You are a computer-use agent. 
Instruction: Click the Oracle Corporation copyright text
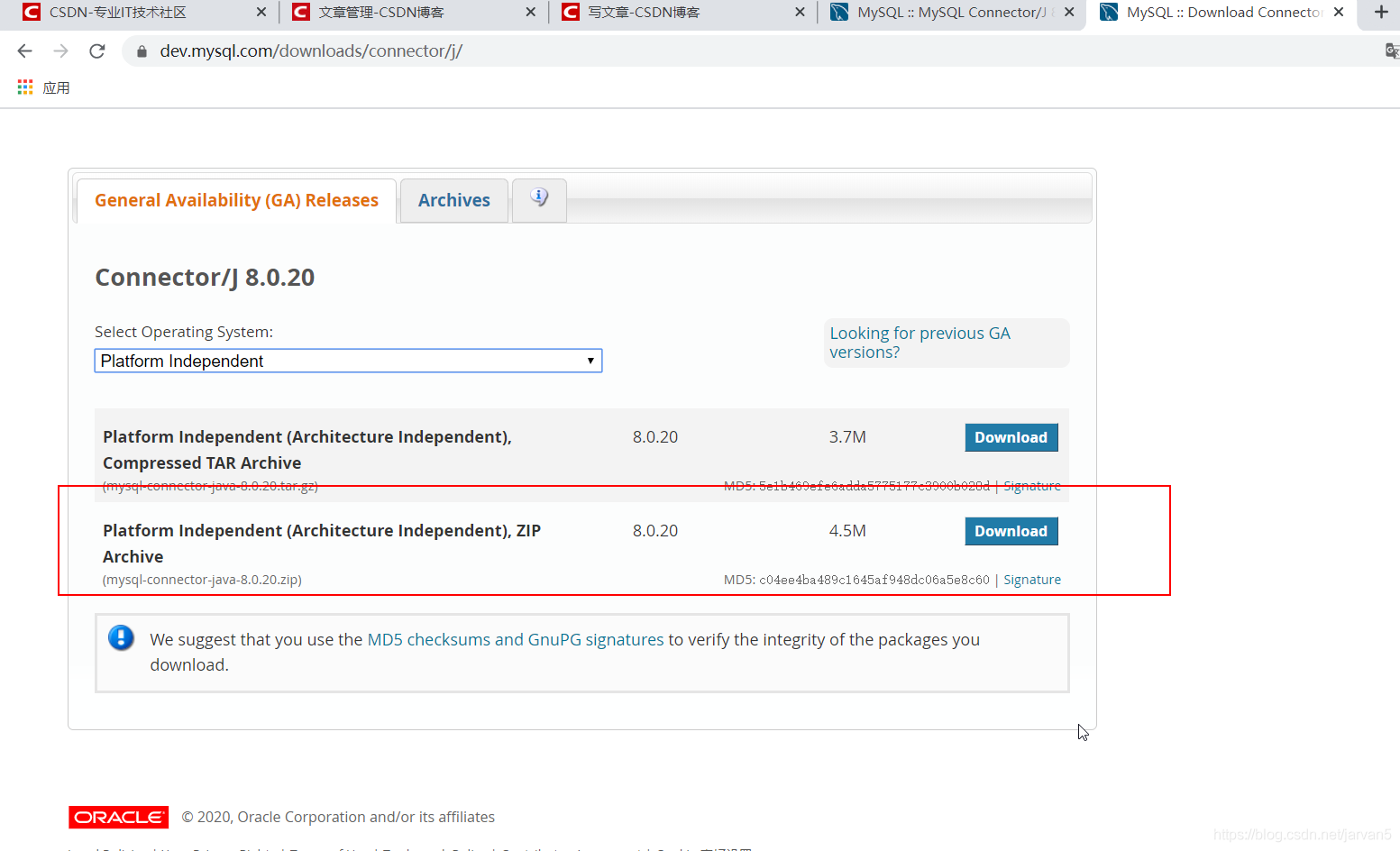pyautogui.click(x=338, y=817)
